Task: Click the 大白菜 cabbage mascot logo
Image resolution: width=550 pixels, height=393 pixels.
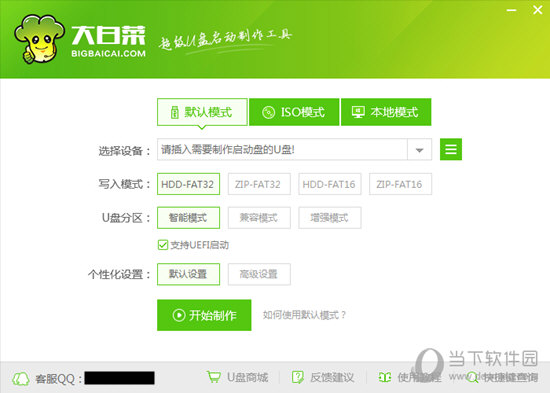Action: pos(39,39)
